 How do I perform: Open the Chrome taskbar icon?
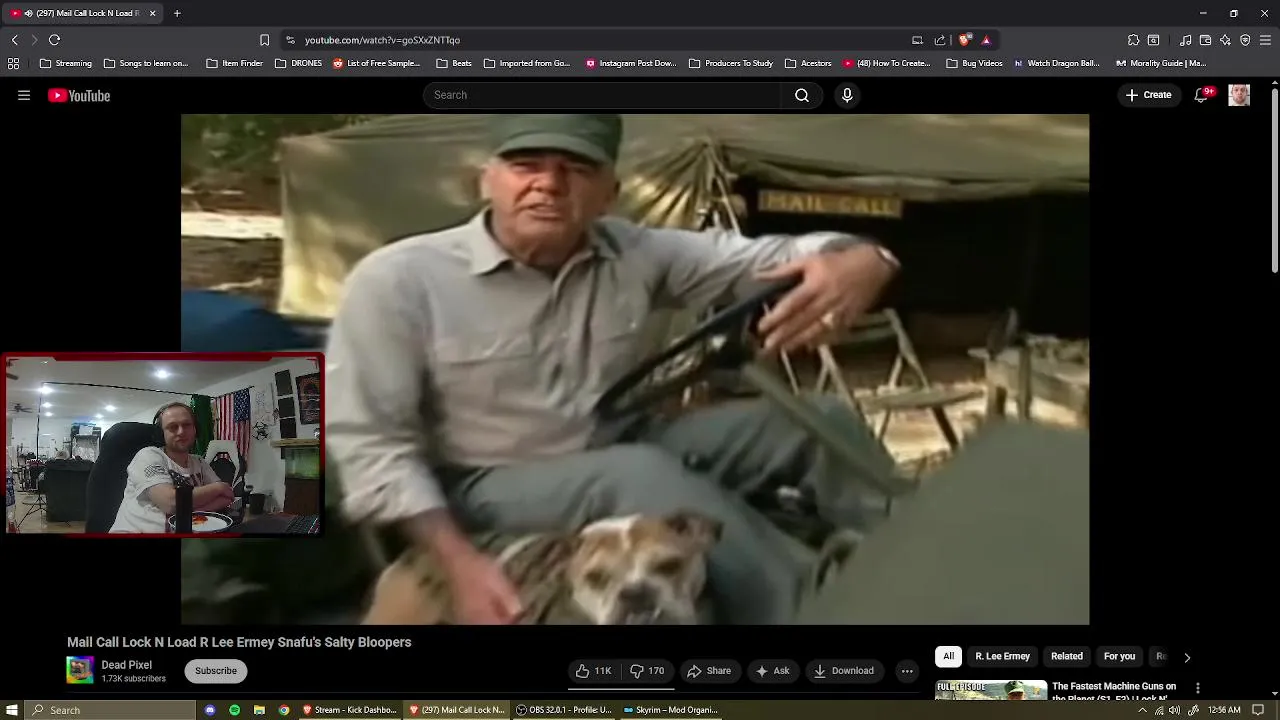[x=284, y=710]
